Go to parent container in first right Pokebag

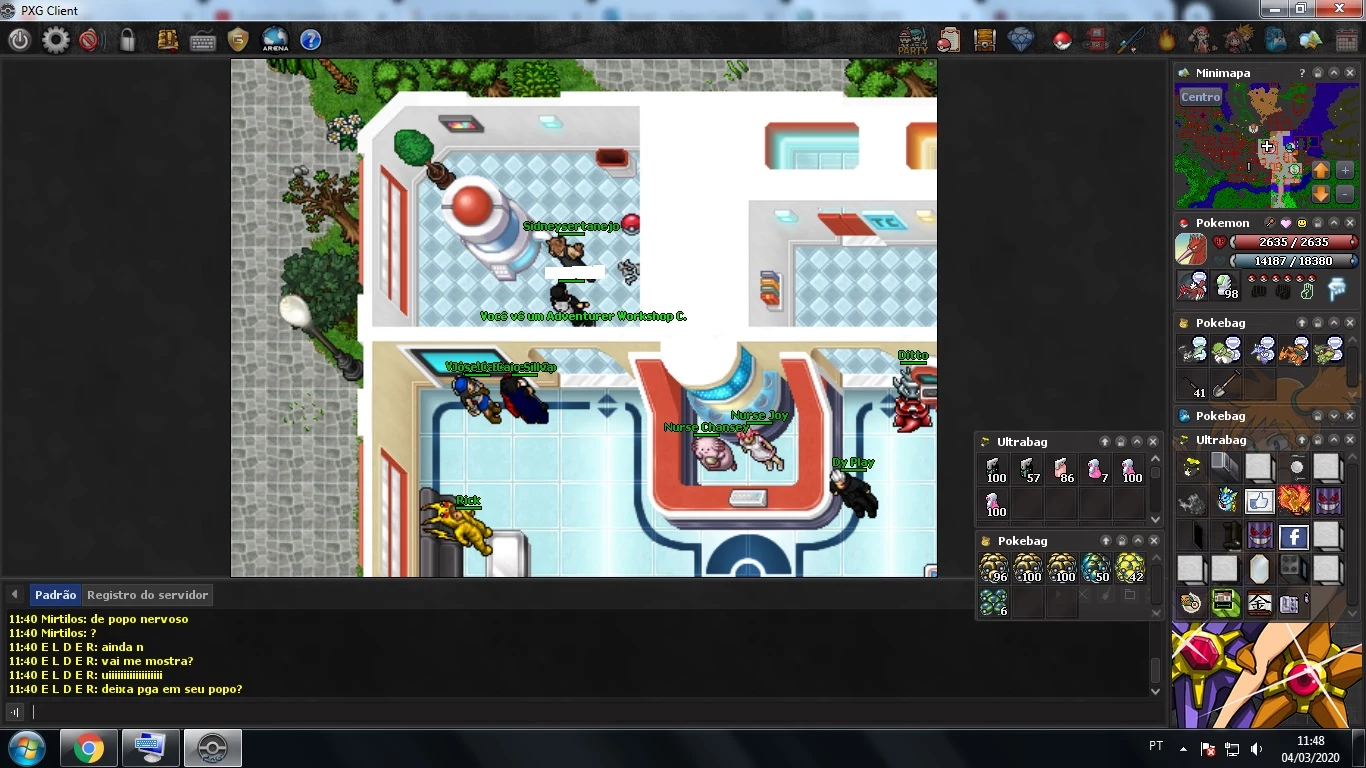pos(1302,323)
